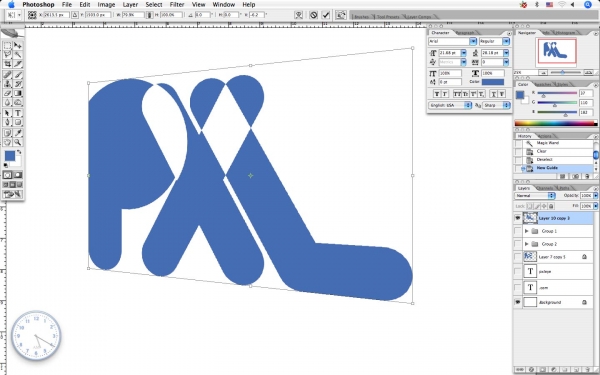Open the font style dropdown (Regular)
This screenshot has width=600, height=375.
click(506, 41)
